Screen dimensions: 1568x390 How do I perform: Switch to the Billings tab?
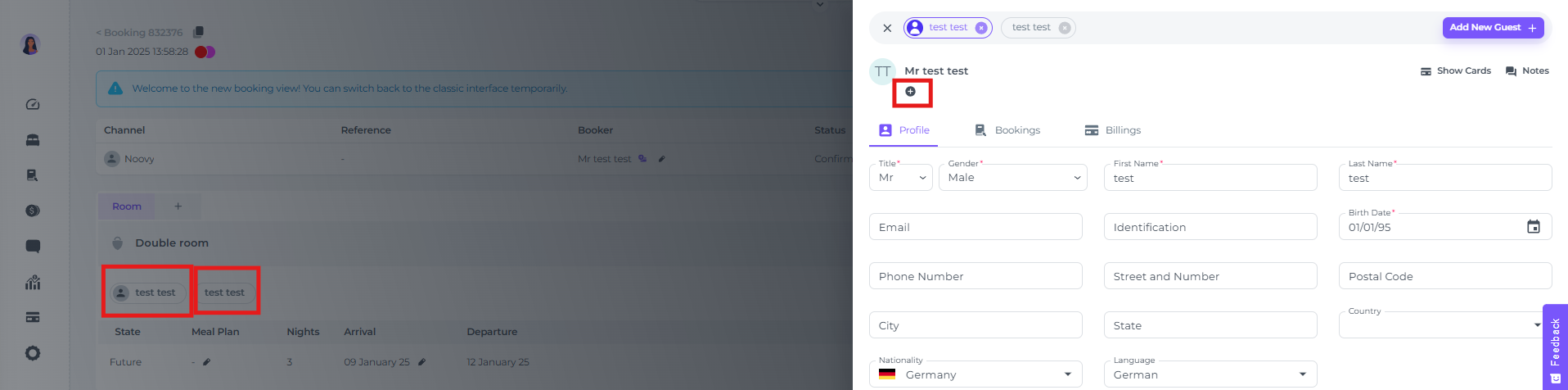[1112, 130]
